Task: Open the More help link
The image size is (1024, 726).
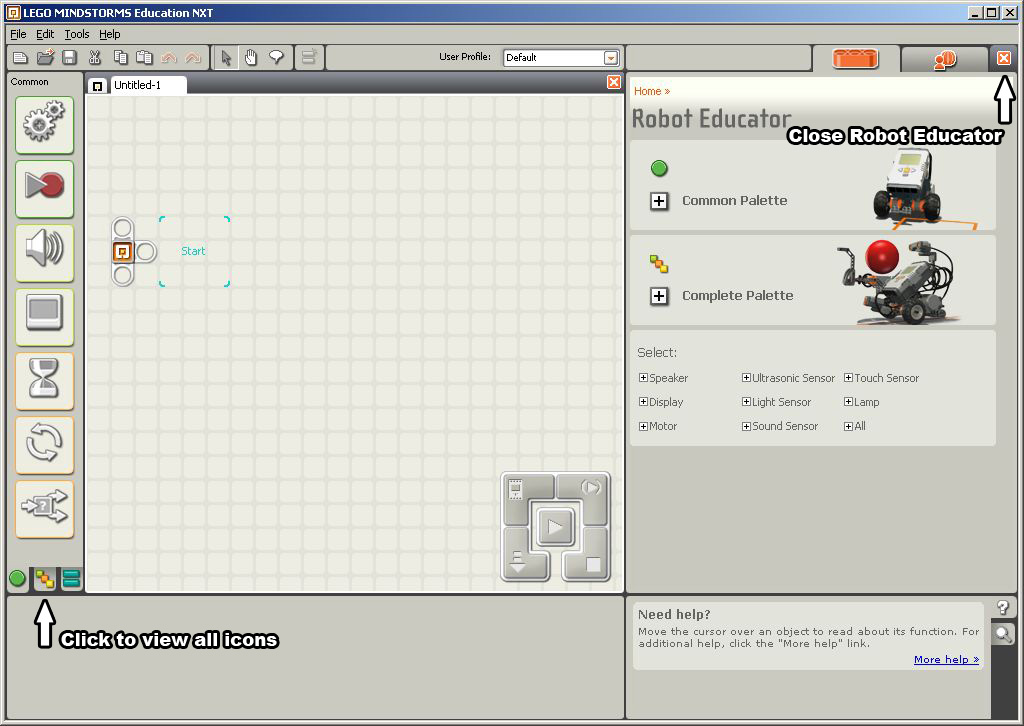Action: coord(946,659)
